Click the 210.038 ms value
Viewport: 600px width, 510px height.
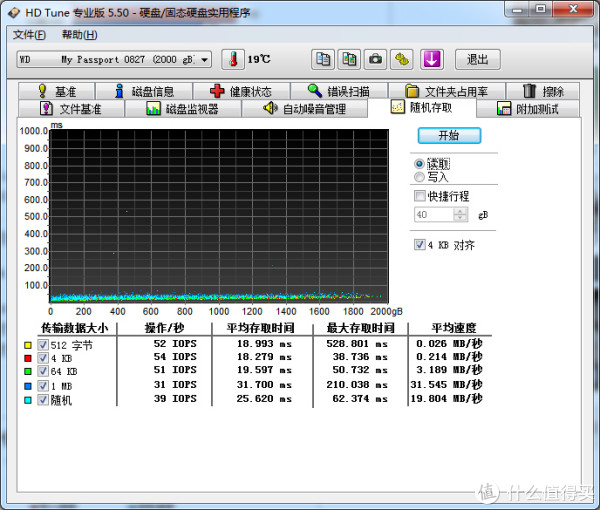coord(357,384)
